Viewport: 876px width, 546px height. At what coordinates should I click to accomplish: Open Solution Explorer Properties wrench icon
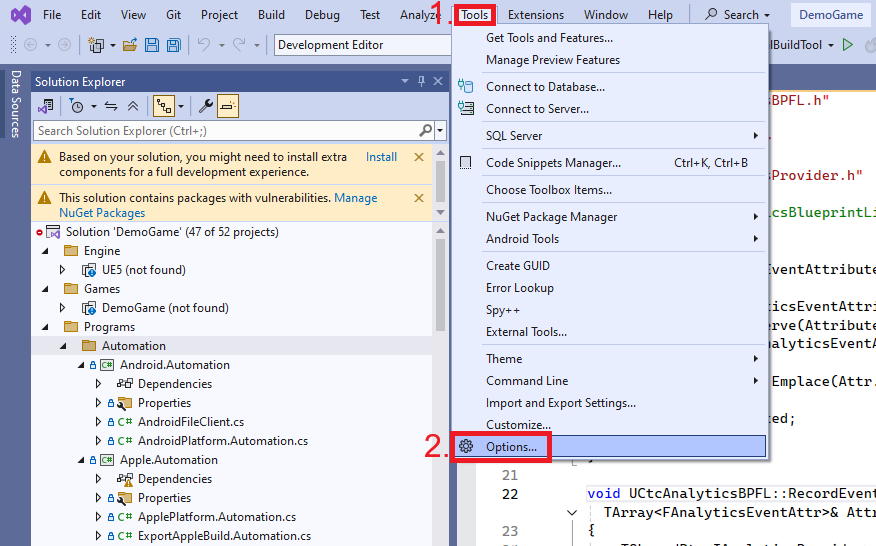coord(206,106)
